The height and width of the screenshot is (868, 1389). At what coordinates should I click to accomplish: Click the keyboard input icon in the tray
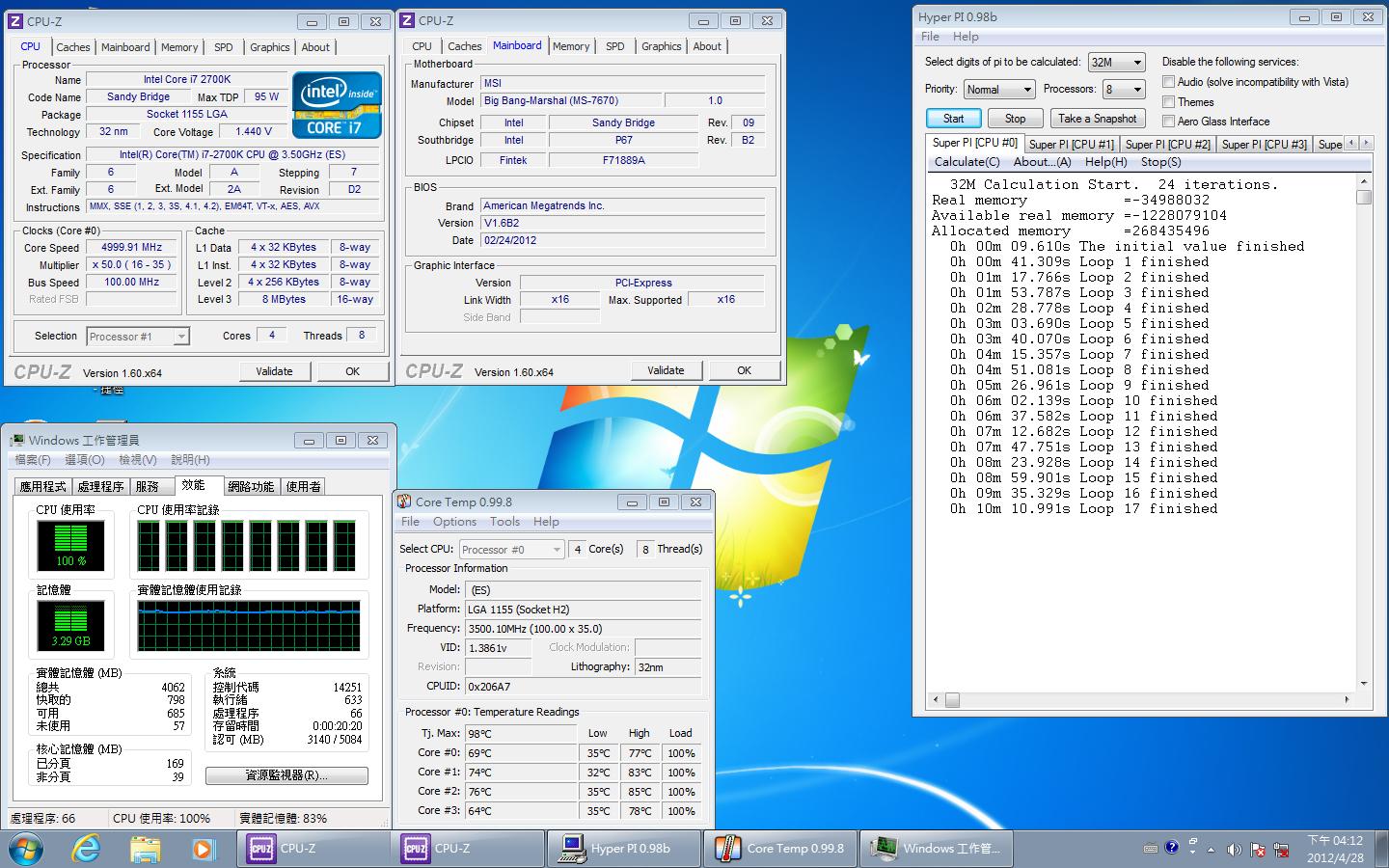click(x=1151, y=849)
